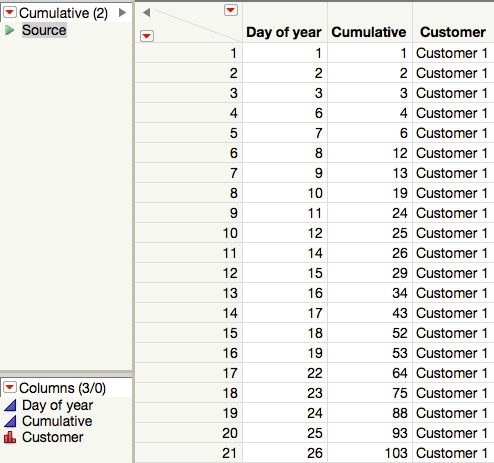Click the arrow right of the Cumulative (2) title

[122, 13]
